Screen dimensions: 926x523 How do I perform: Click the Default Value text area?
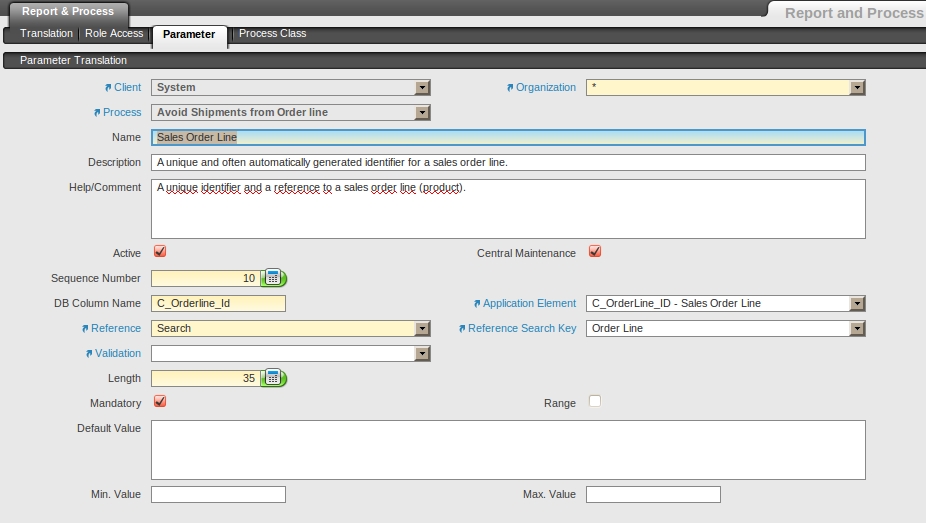pos(508,450)
